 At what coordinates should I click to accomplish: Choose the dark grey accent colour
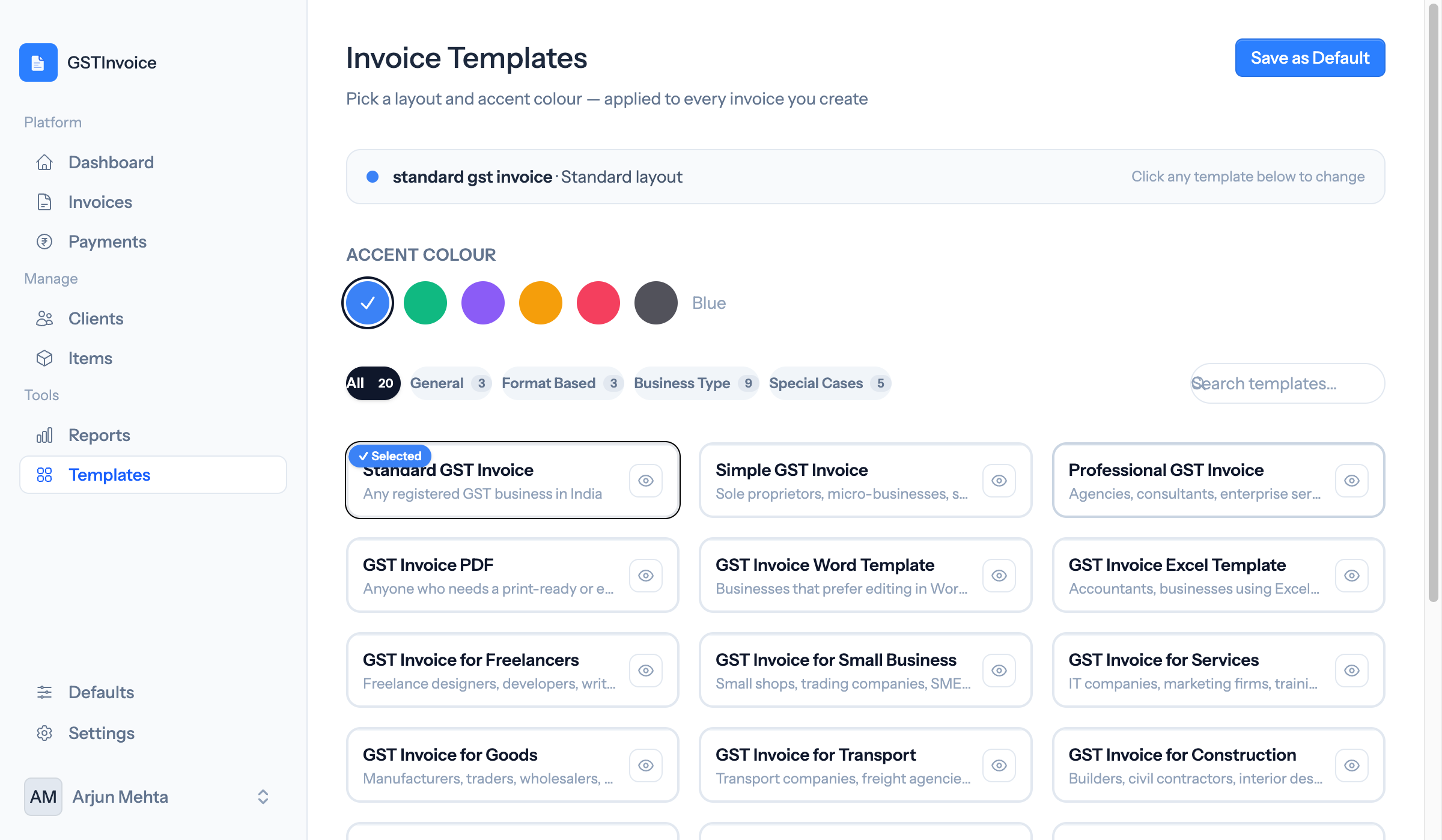[656, 303]
